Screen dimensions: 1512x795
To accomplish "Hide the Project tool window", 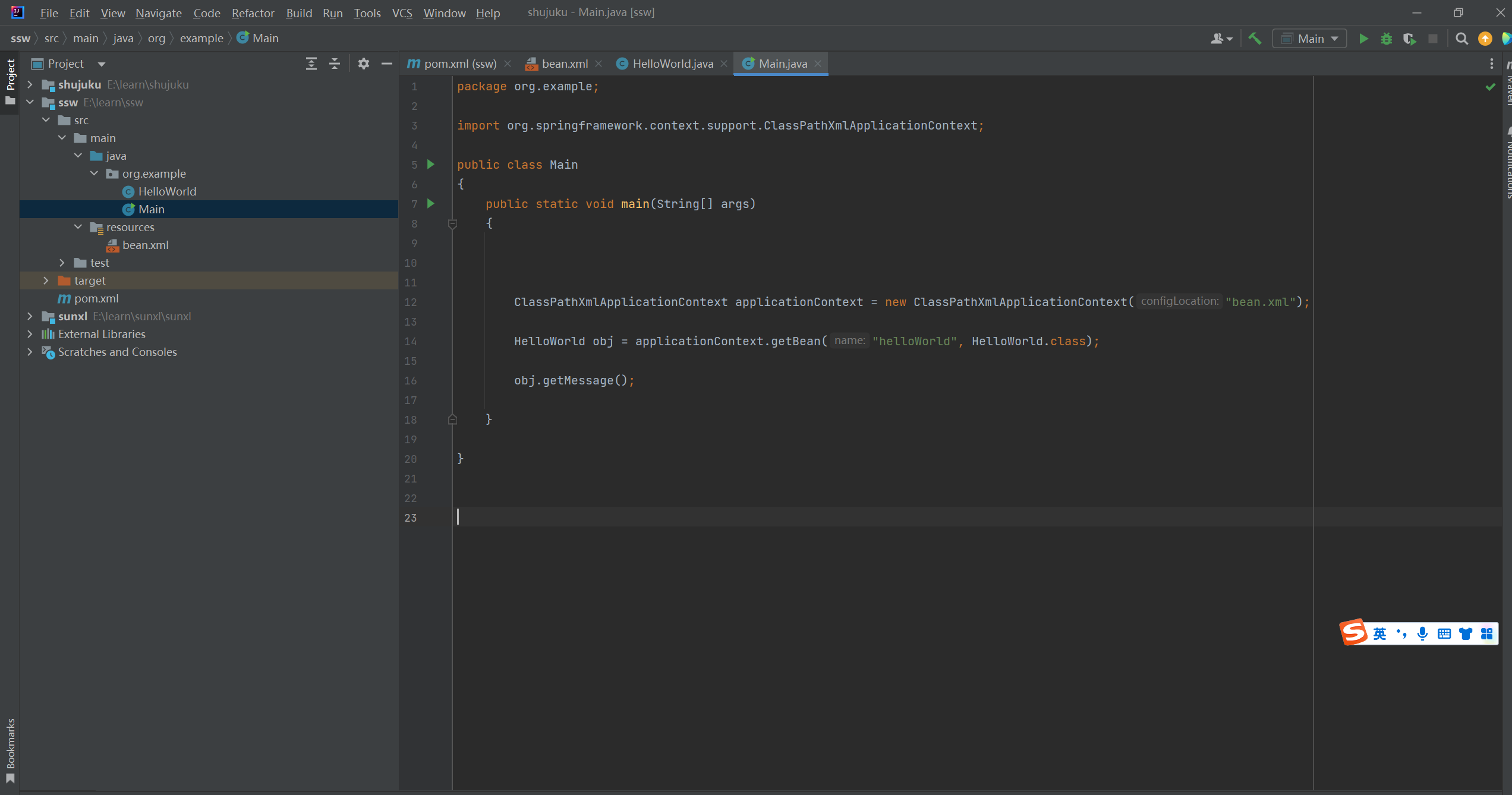I will pyautogui.click(x=387, y=64).
